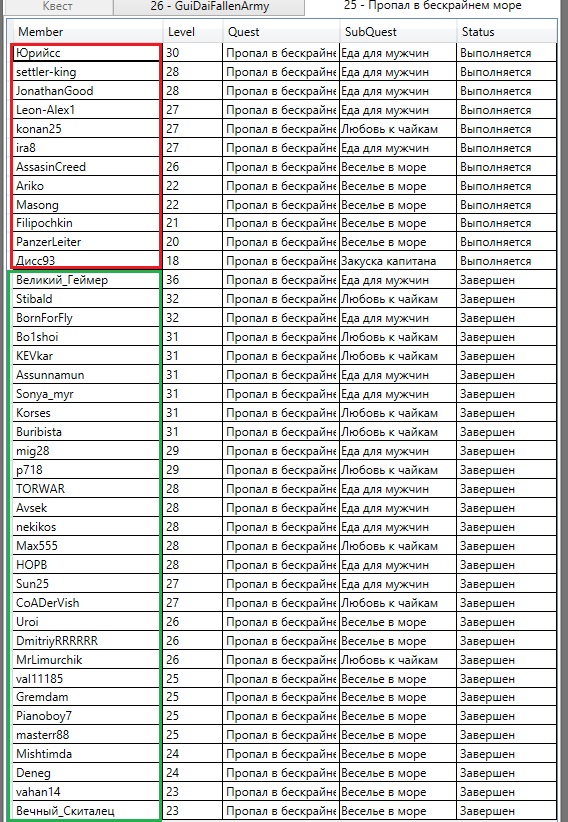
Task: Select member CoADerVish
Action: click(86, 603)
